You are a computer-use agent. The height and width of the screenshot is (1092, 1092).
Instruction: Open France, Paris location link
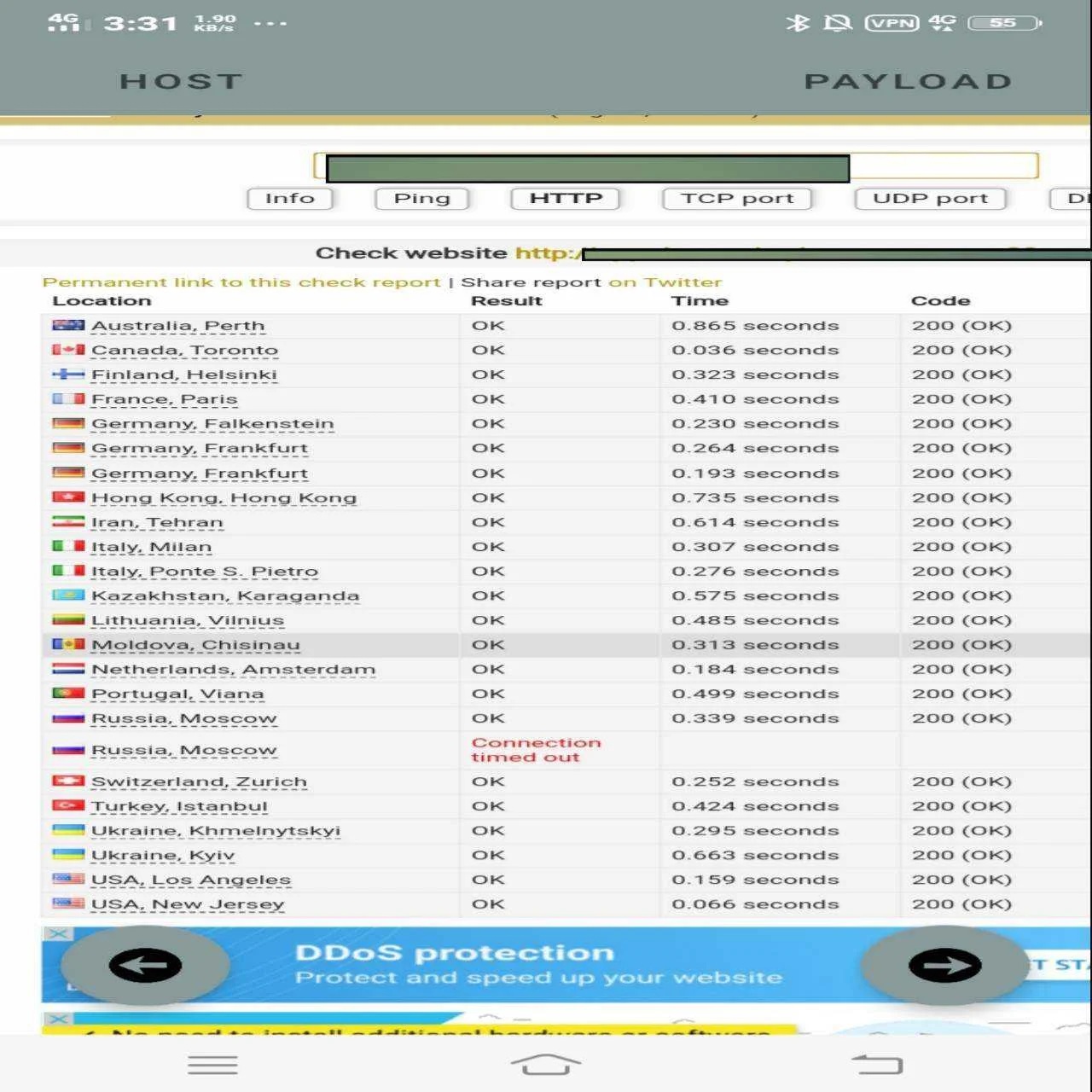(164, 399)
